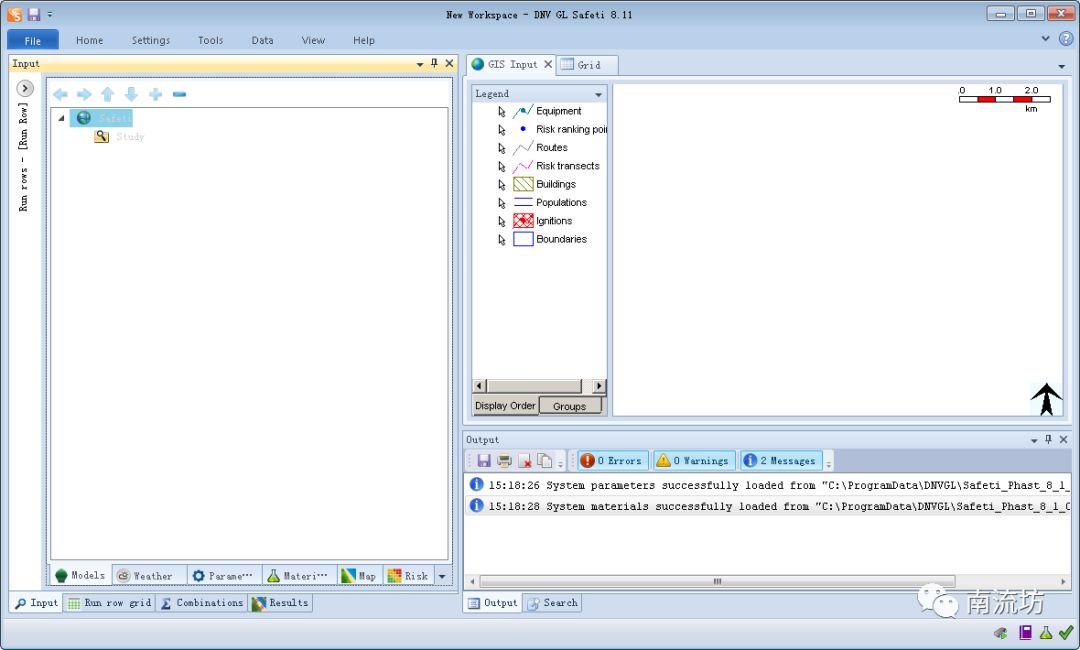Viewport: 1080px width, 650px height.
Task: Click the plus icon in Input toolbar
Action: [x=155, y=94]
